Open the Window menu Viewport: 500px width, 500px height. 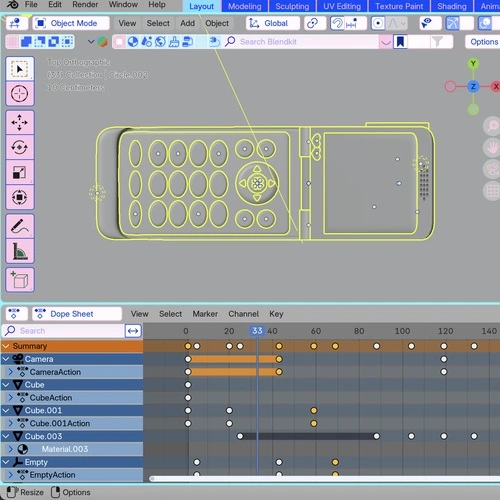(123, 5)
